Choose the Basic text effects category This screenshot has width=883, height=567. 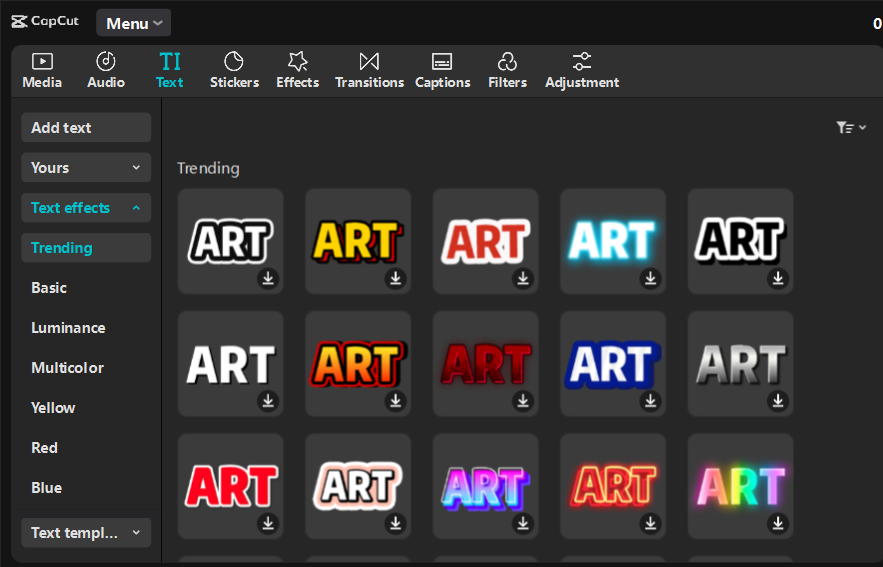(49, 288)
